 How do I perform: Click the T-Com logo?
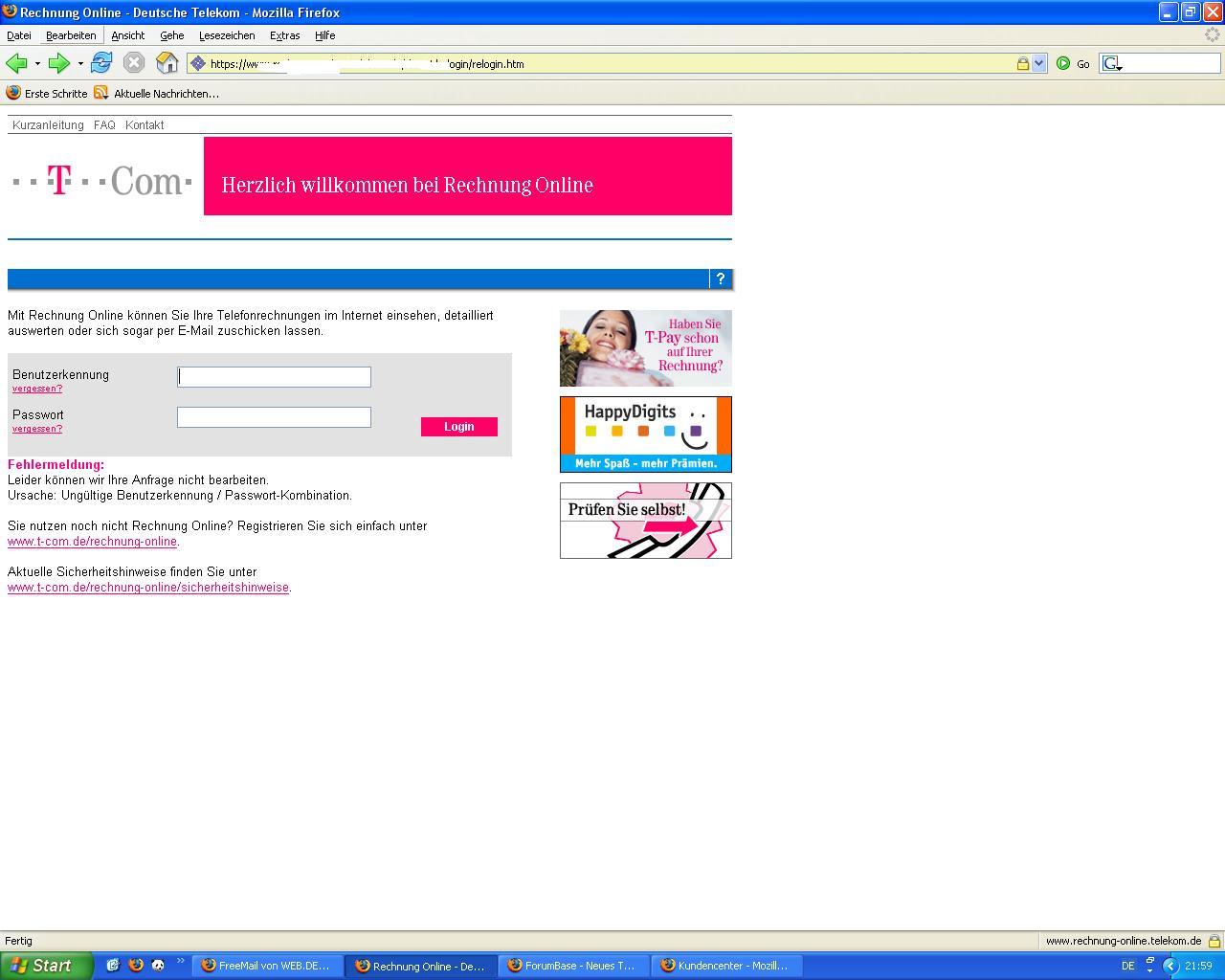(102, 180)
